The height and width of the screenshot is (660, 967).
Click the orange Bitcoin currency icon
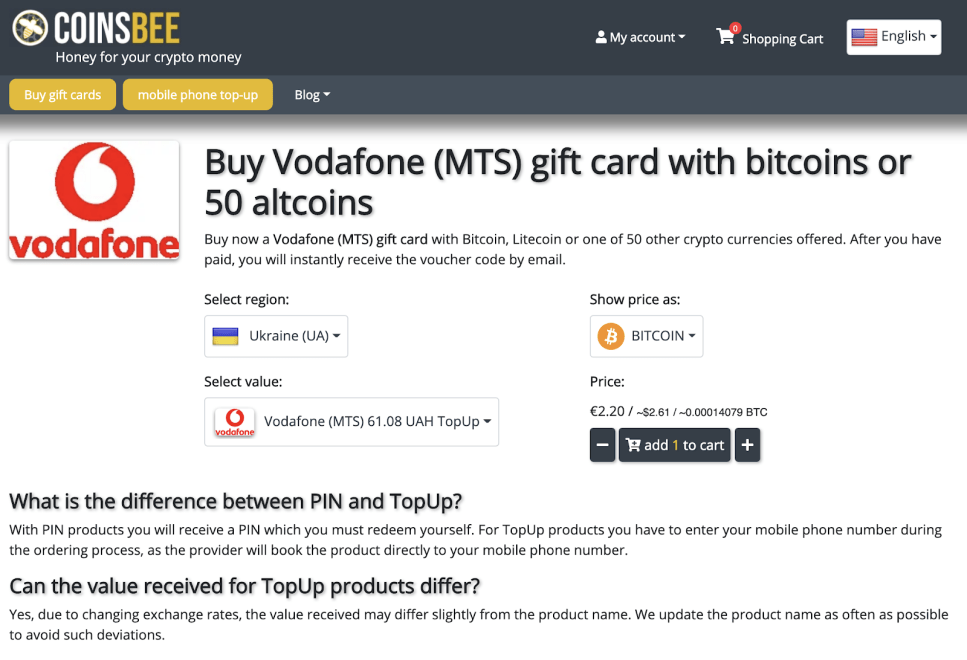pyautogui.click(x=610, y=336)
